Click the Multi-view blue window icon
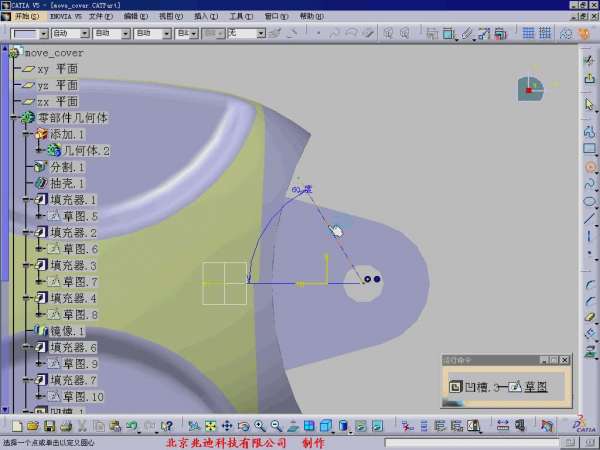The image size is (600, 450). click(x=309, y=426)
